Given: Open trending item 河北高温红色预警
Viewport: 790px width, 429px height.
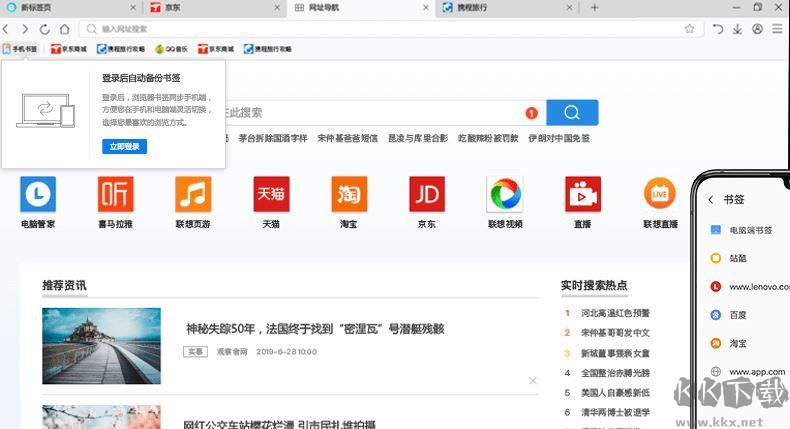Looking at the screenshot, I should tap(615, 313).
